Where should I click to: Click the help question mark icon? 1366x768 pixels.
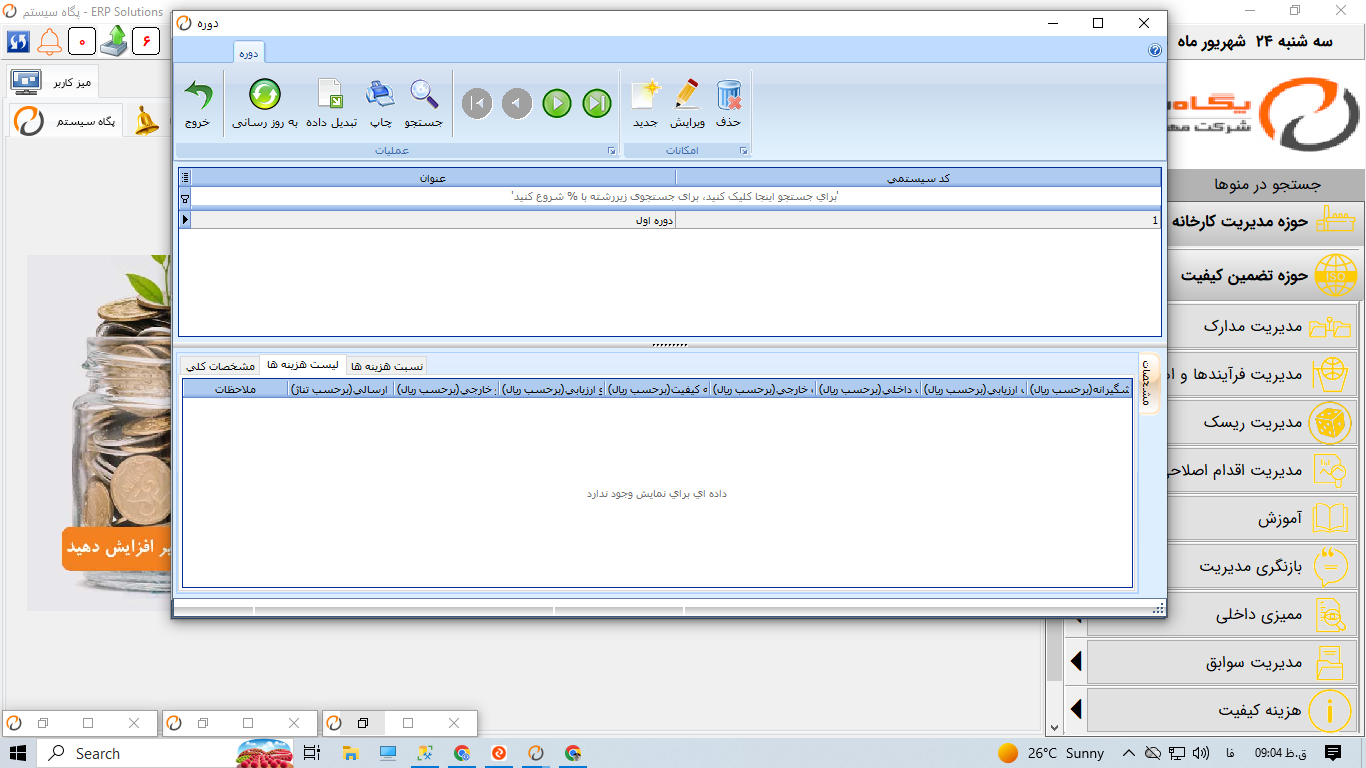coord(1155,50)
